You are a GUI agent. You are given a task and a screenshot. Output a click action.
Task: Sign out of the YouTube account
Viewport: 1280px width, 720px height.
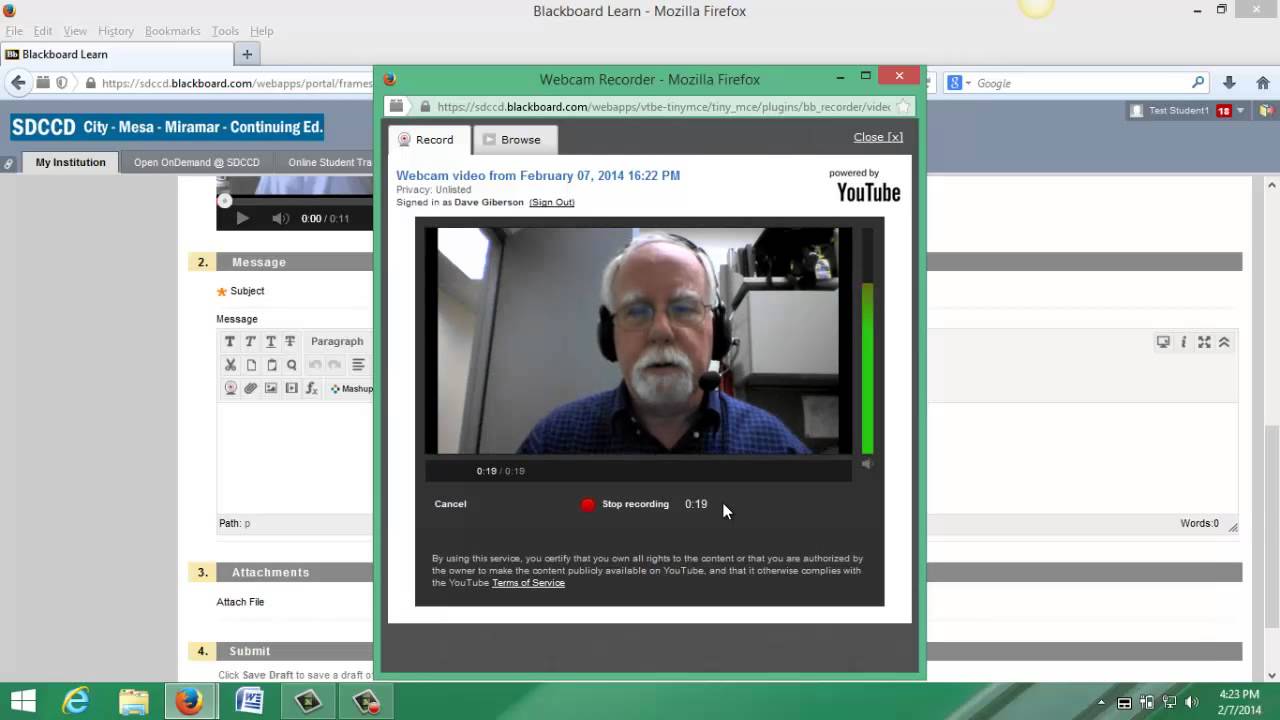552,202
